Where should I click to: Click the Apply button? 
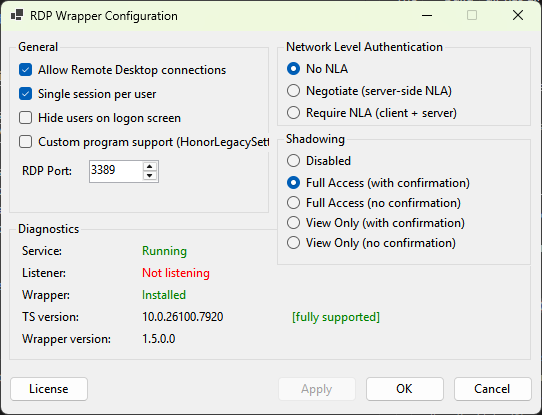[x=317, y=389]
